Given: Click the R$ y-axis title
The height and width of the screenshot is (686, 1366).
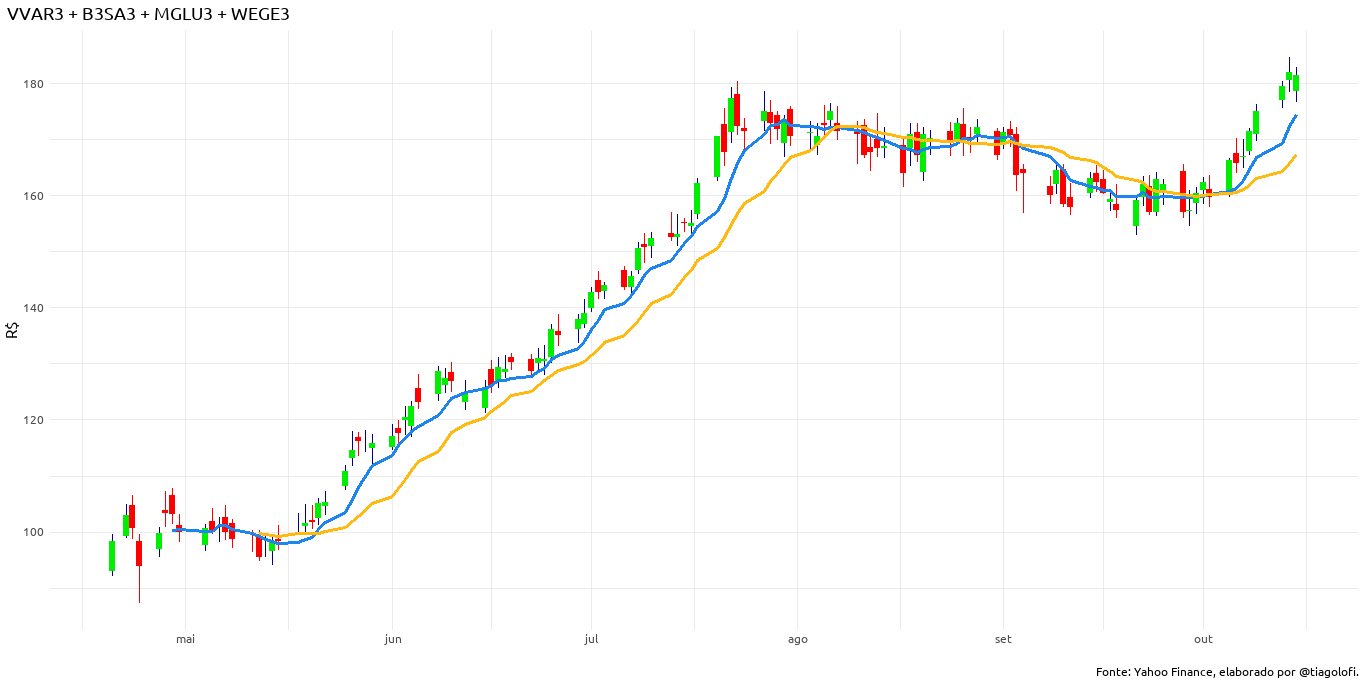Looking at the screenshot, I should click(13, 330).
